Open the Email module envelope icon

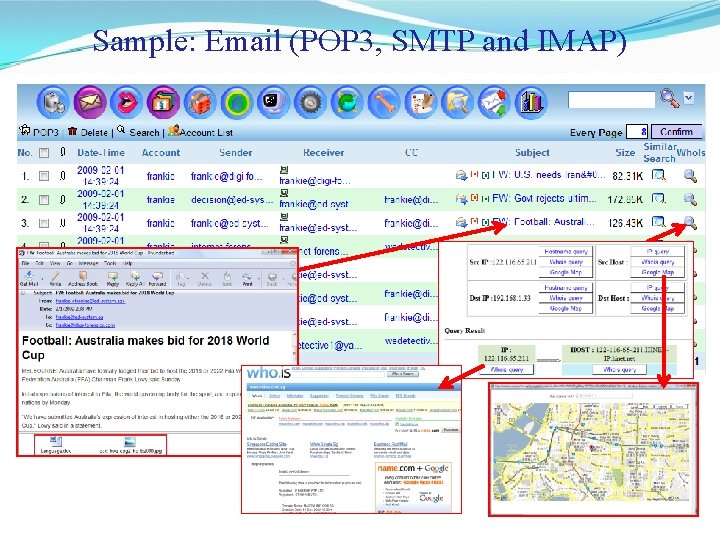click(x=90, y=101)
